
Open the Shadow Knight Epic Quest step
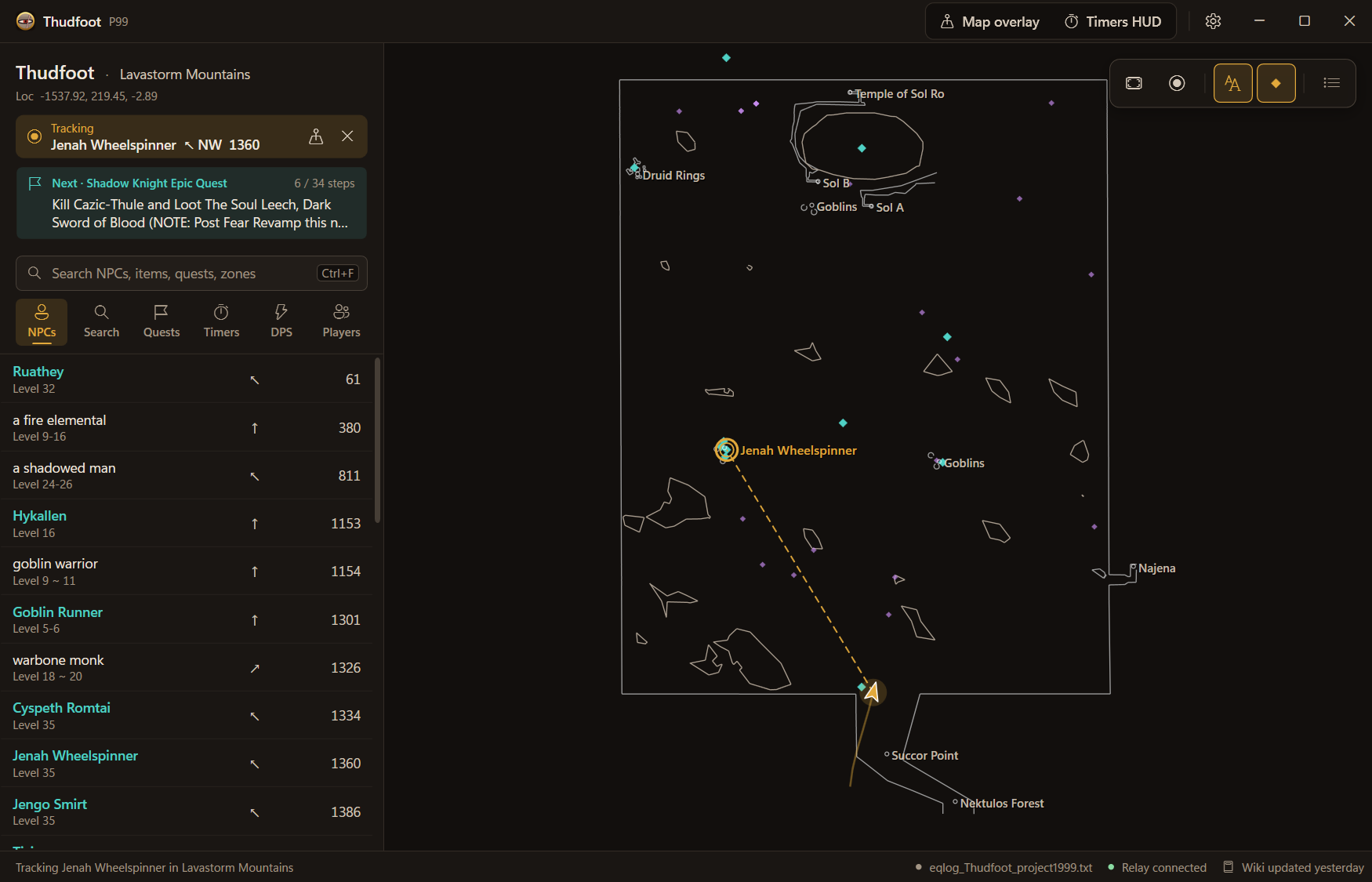pyautogui.click(x=191, y=203)
